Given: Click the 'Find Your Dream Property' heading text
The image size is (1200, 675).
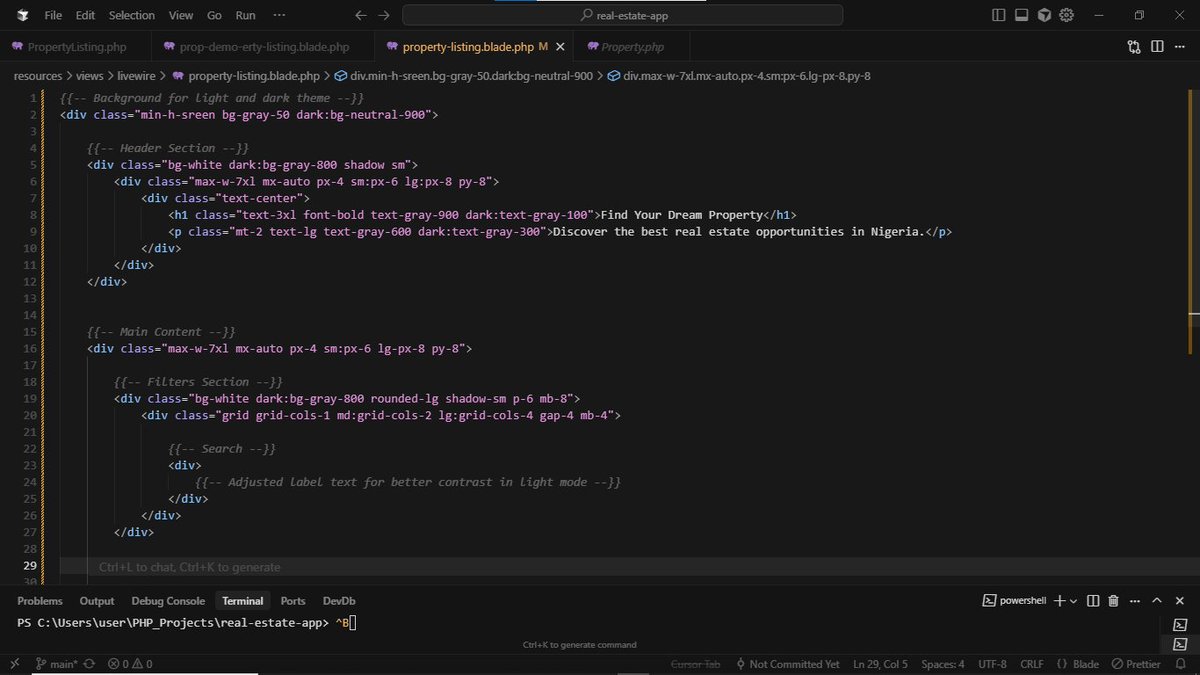Looking at the screenshot, I should pyautogui.click(x=683, y=215).
